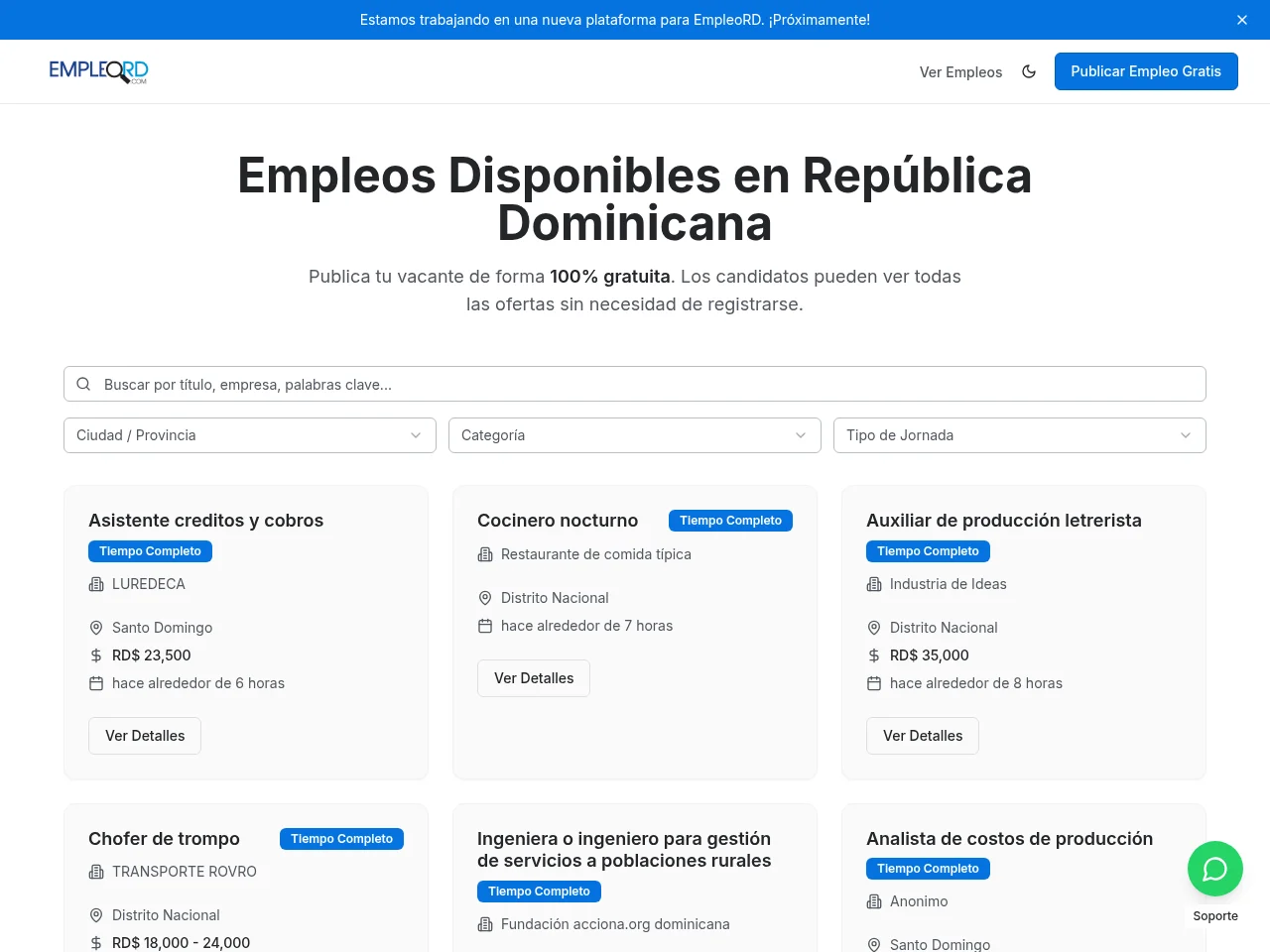This screenshot has width=1270, height=952.
Task: Close the blue announcement banner
Action: tap(1242, 20)
